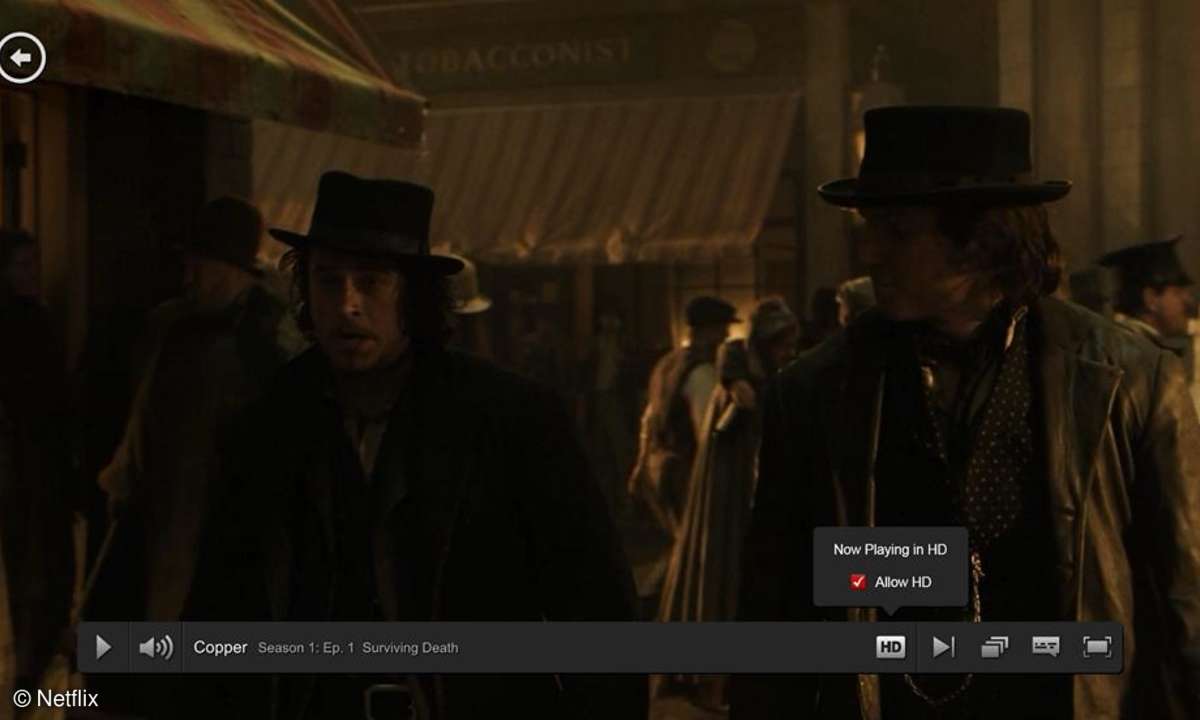The width and height of the screenshot is (1200, 720).
Task: Click the HD quality icon
Action: click(x=890, y=647)
